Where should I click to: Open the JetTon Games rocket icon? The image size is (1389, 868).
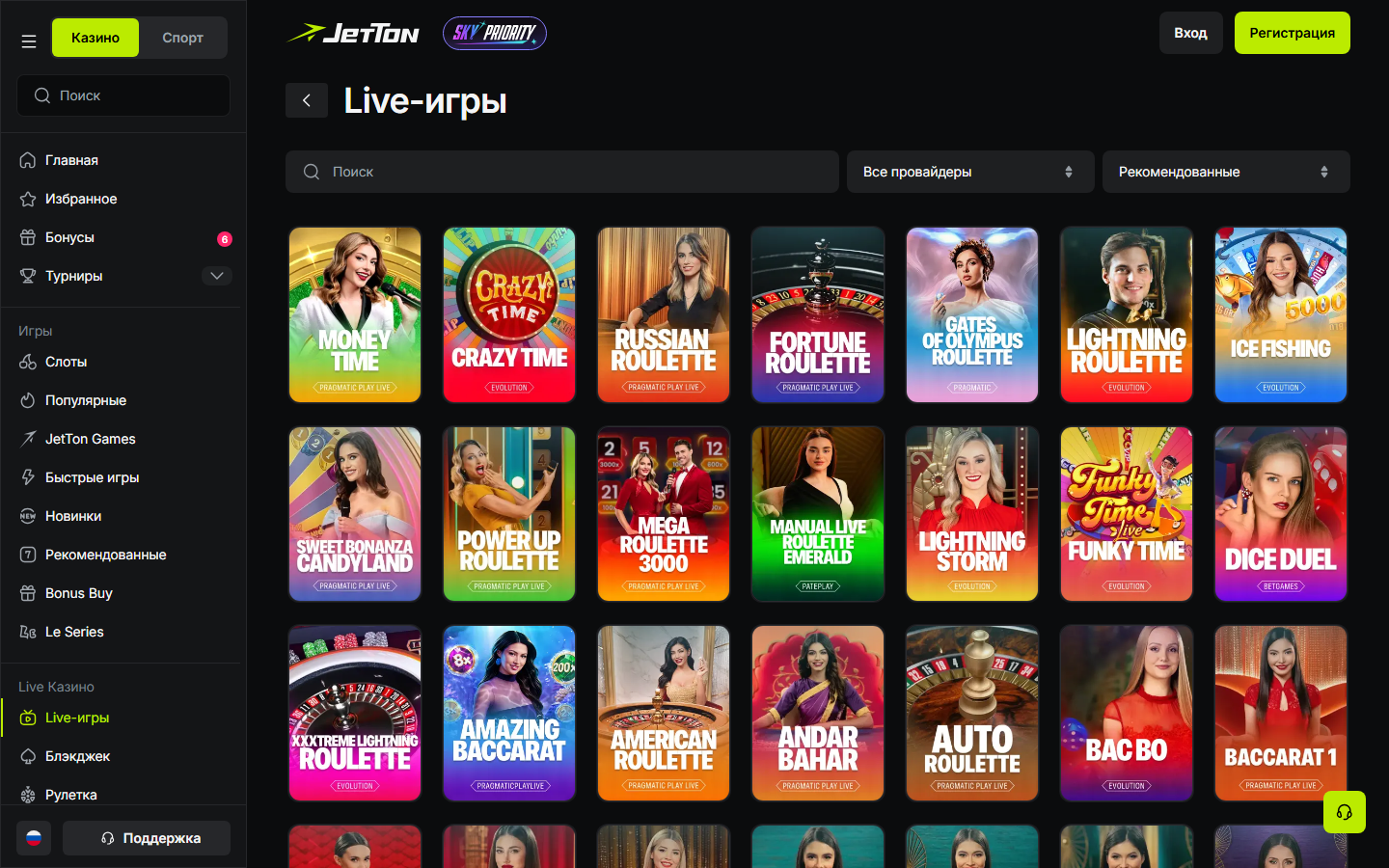pyautogui.click(x=28, y=439)
